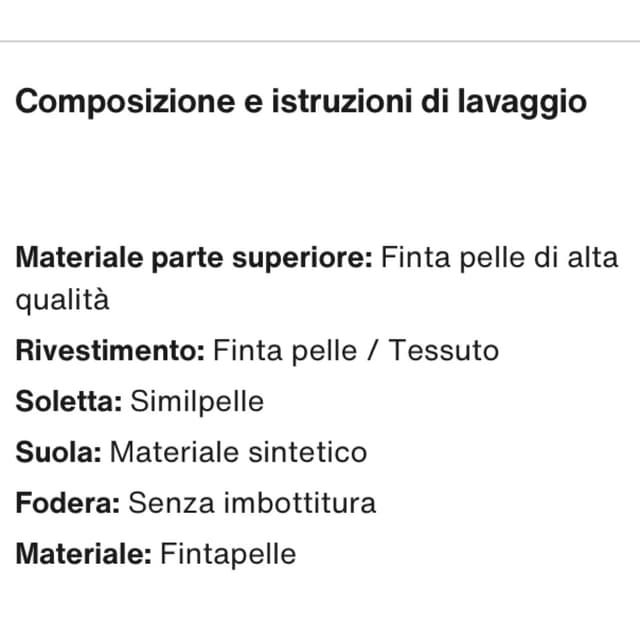
Task: Click the Rivestimento label
Action: [110, 351]
